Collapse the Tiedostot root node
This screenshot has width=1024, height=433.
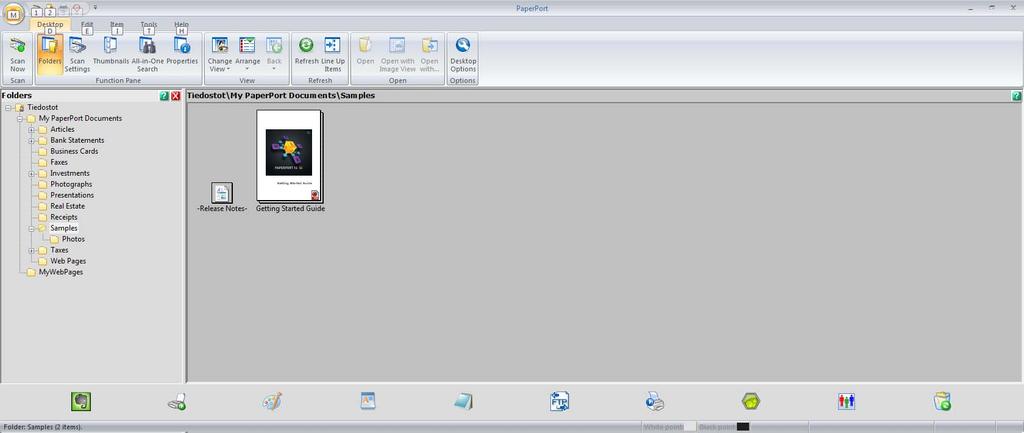(x=8, y=108)
